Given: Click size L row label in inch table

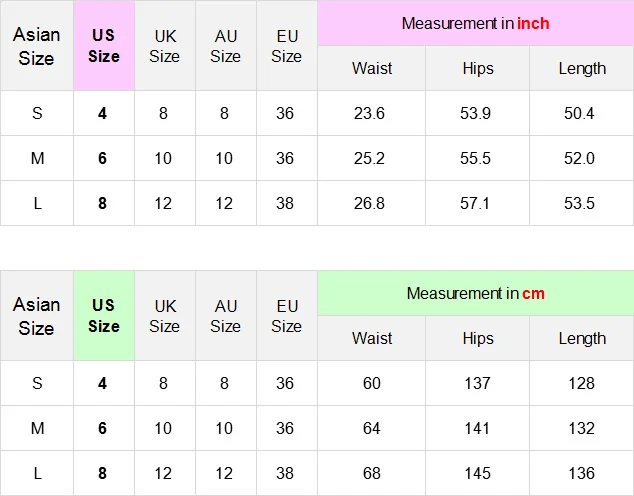Looking at the screenshot, I should pyautogui.click(x=37, y=203).
